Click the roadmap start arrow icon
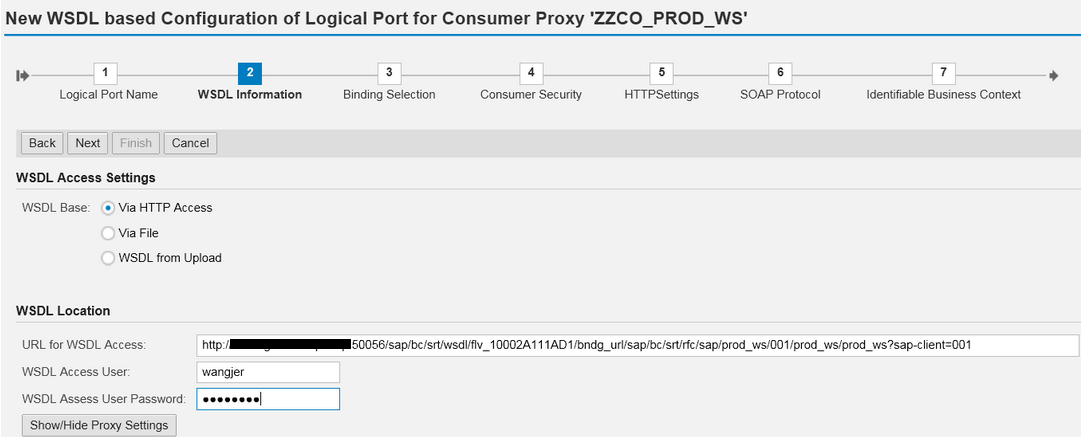 23,75
